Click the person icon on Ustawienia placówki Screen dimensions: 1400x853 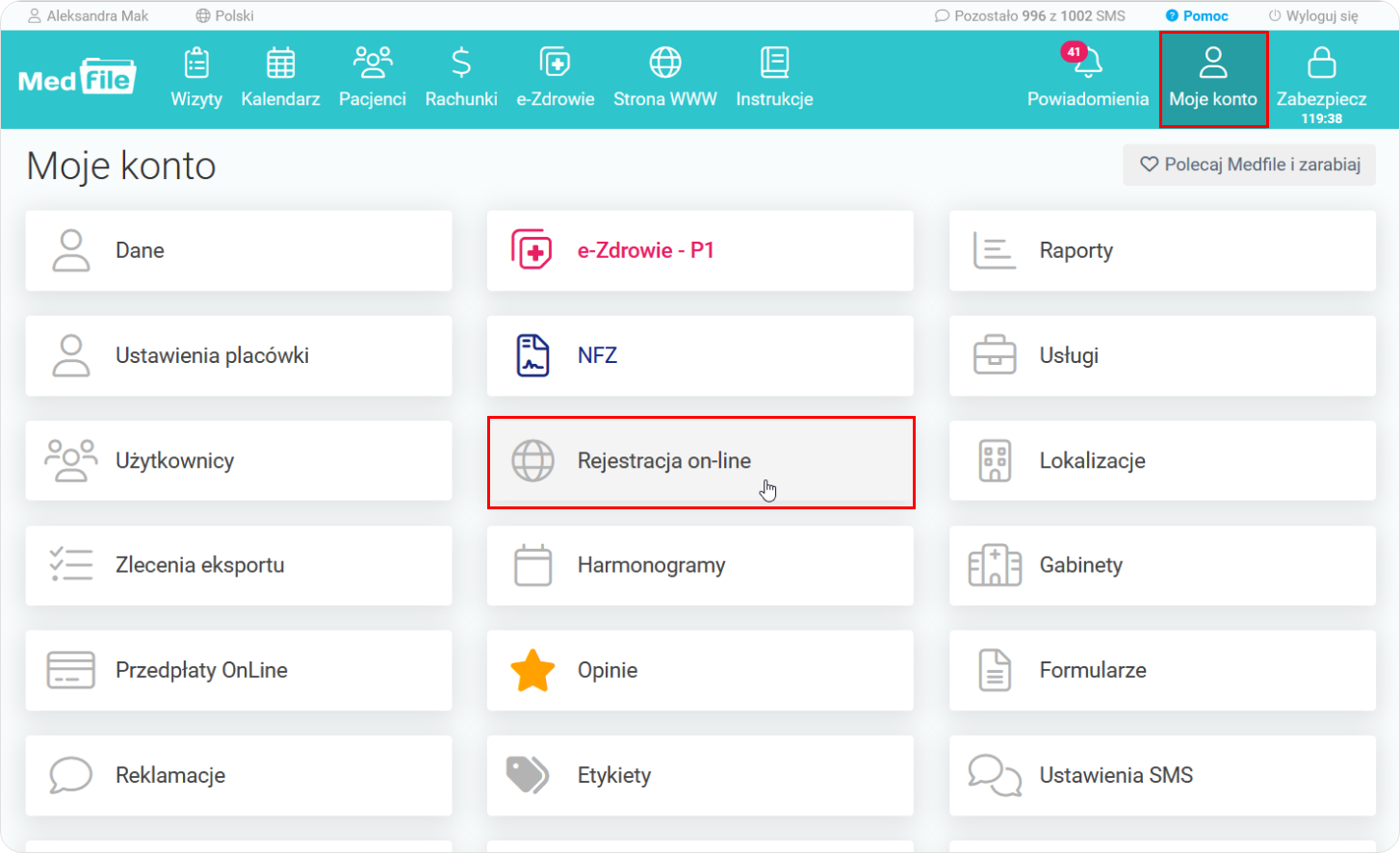click(x=71, y=355)
